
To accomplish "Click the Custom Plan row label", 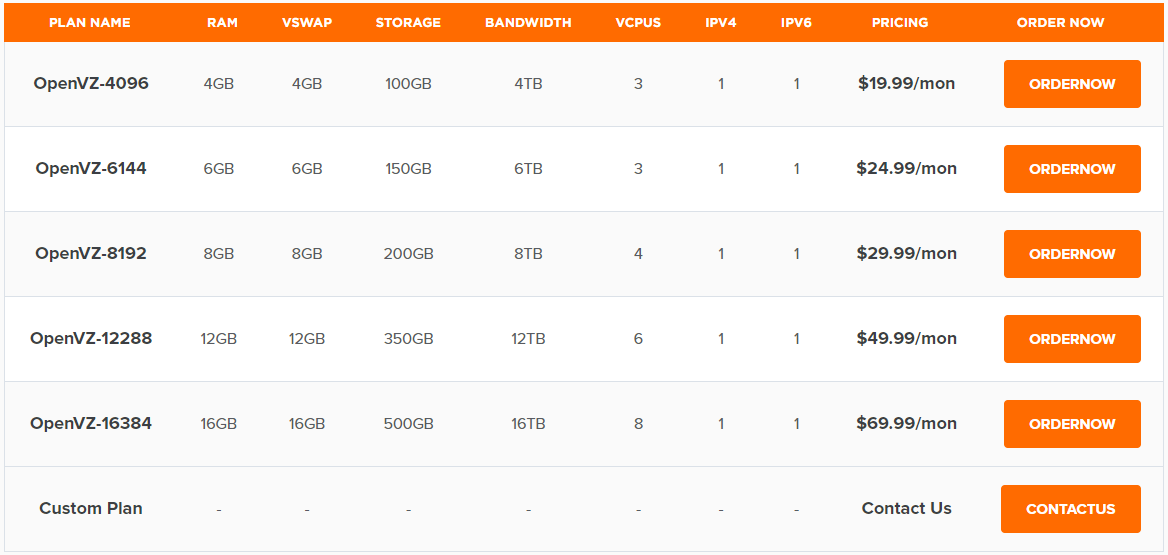I will (x=91, y=508).
